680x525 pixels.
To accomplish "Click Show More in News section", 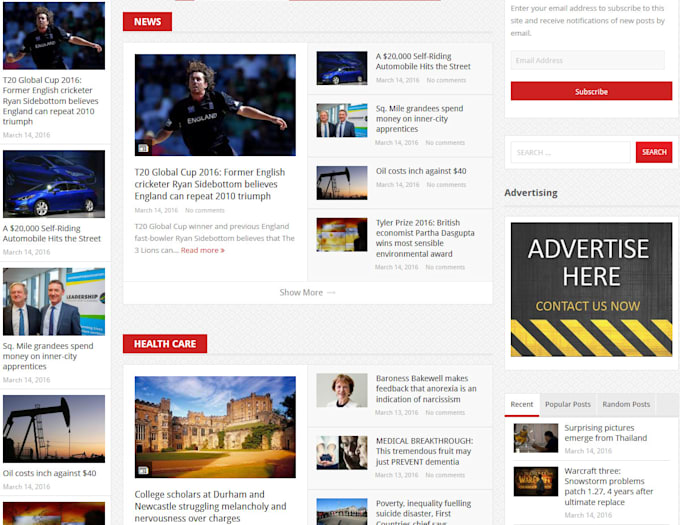I will [x=307, y=293].
